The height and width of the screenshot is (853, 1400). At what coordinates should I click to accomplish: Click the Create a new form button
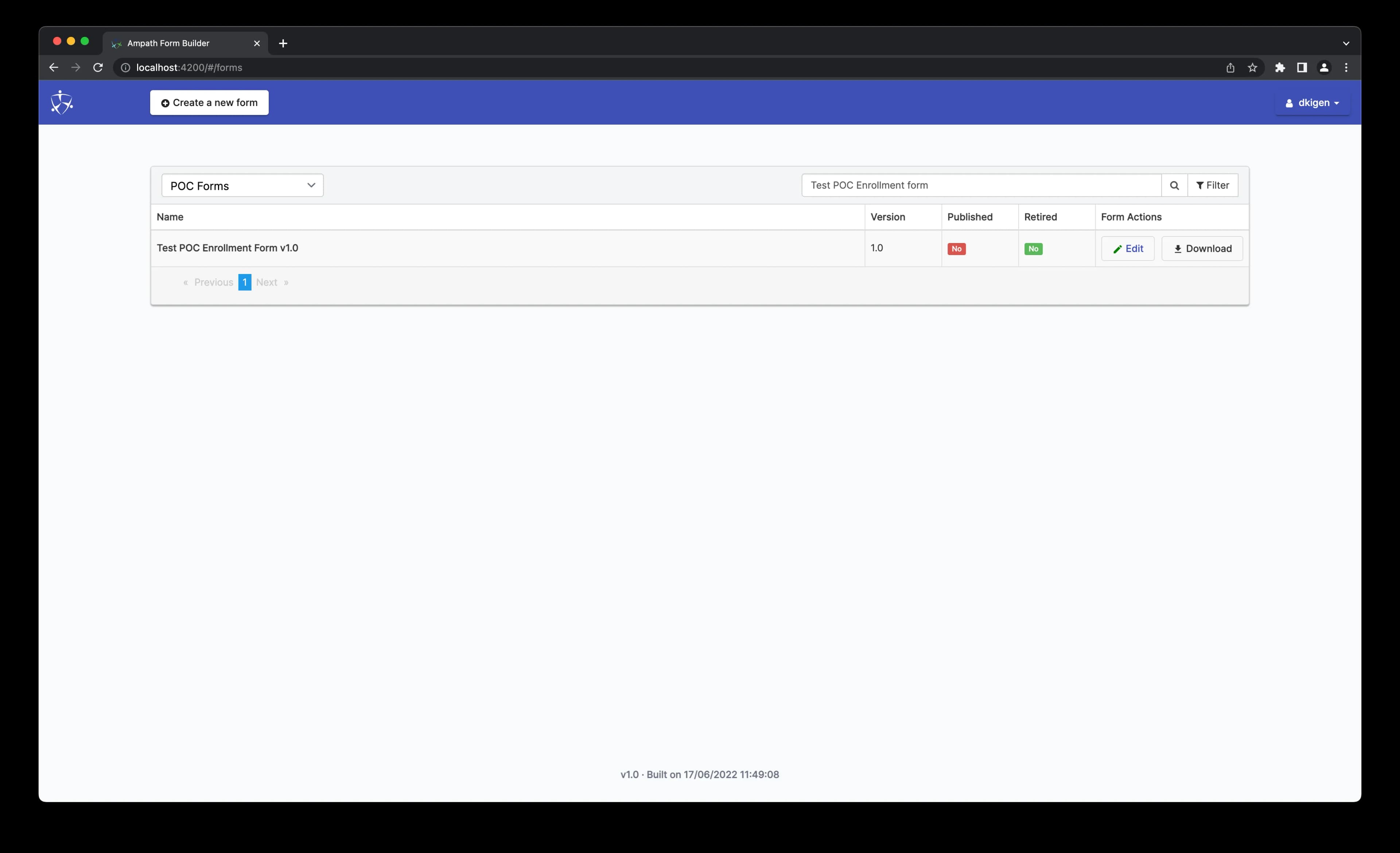click(x=209, y=102)
